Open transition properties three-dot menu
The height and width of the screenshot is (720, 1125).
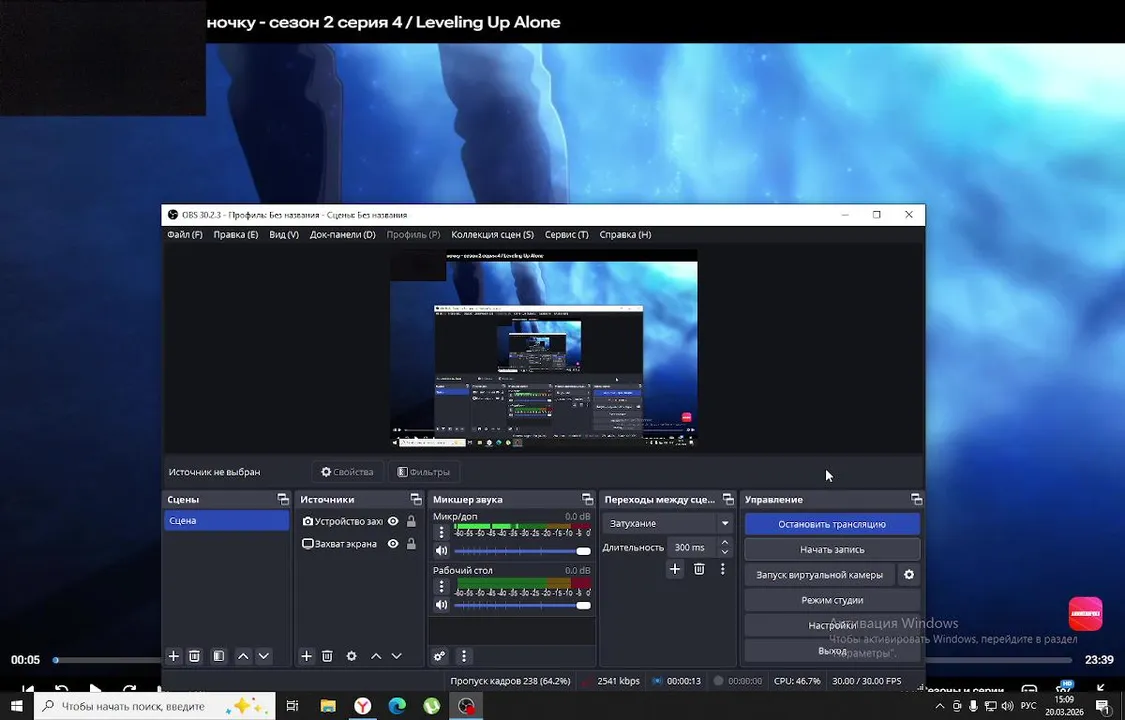722,569
